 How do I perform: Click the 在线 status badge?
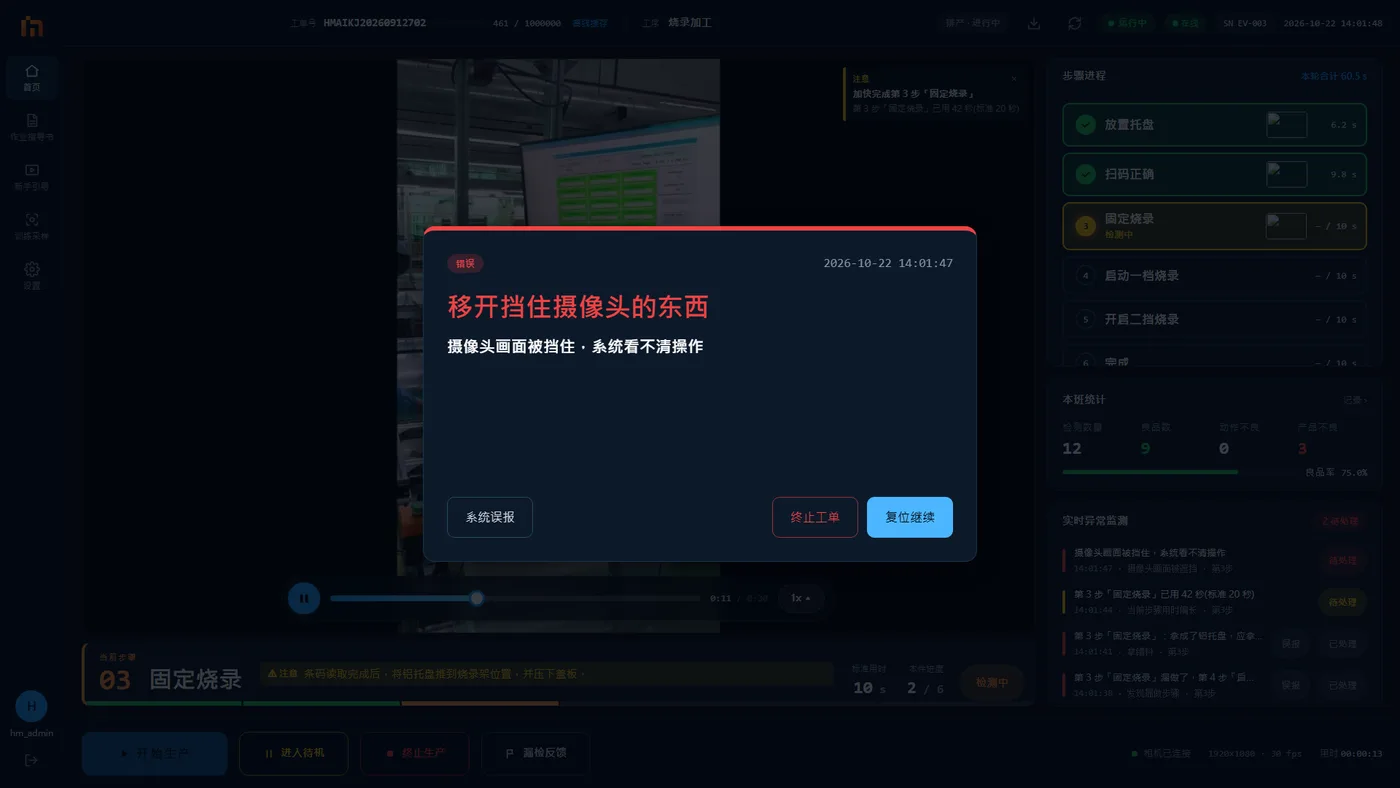(1185, 23)
